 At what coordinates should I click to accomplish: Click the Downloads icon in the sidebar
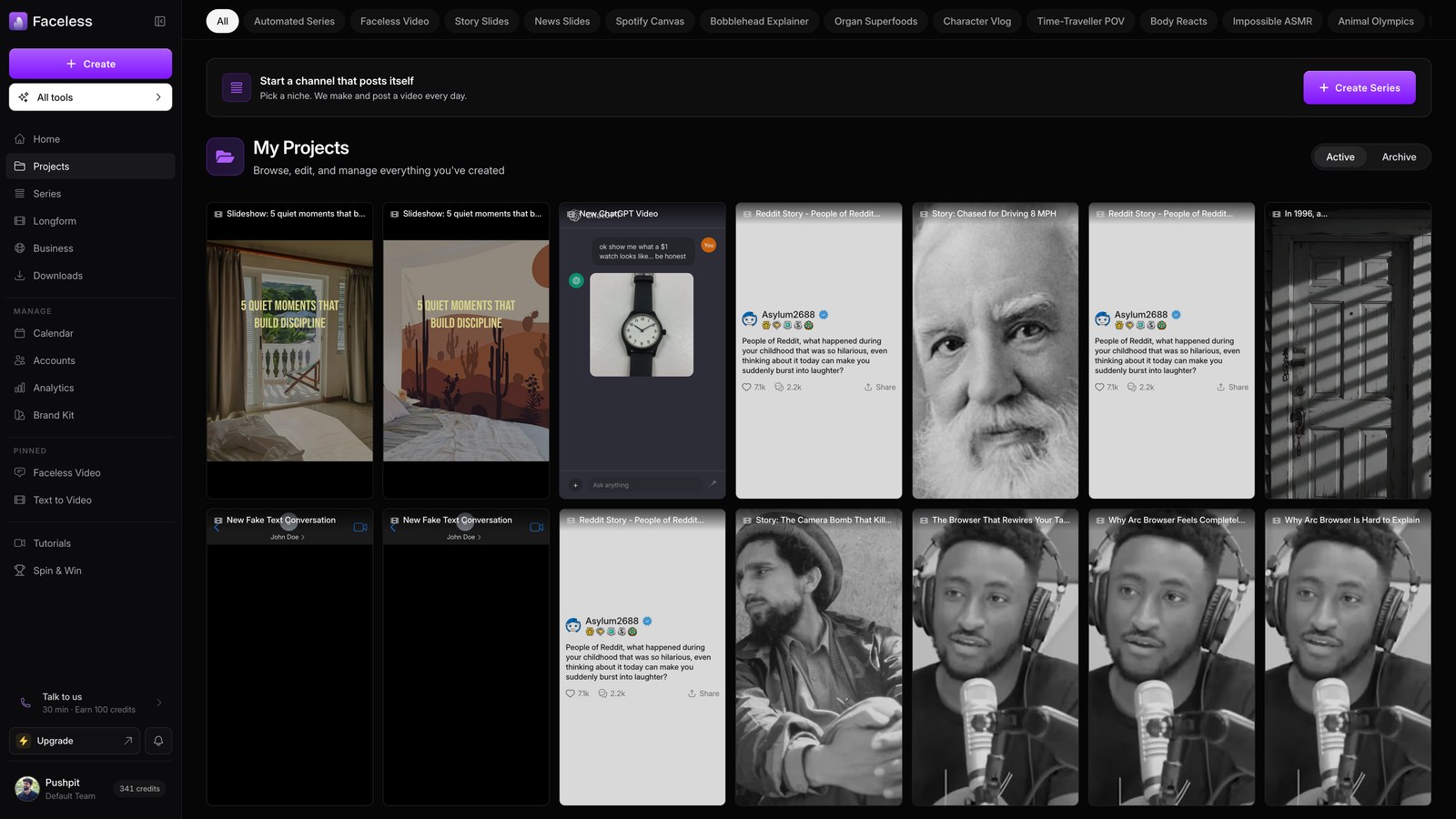pos(20,276)
